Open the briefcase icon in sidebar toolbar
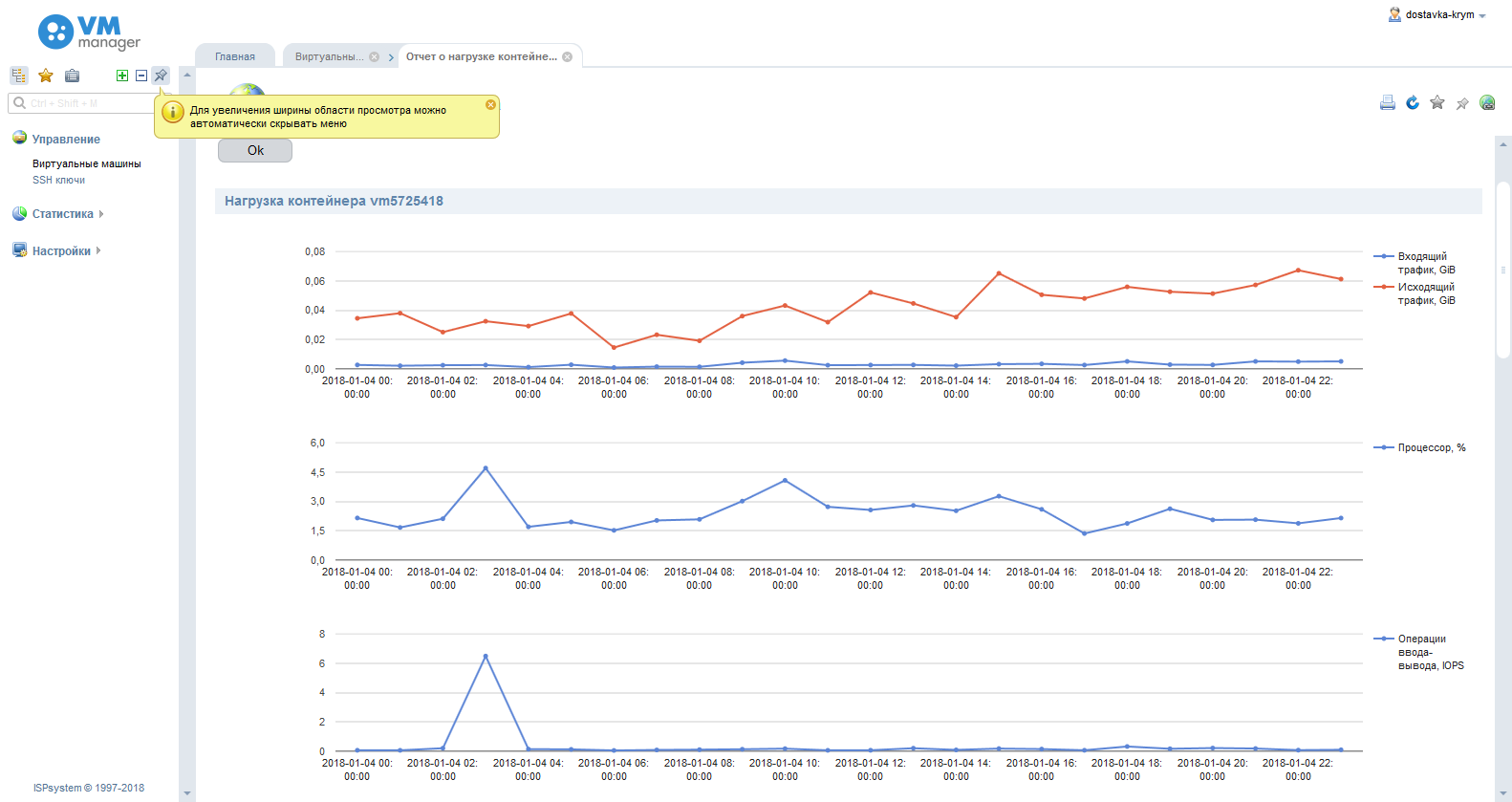This screenshot has height=802, width=1512. [72, 76]
